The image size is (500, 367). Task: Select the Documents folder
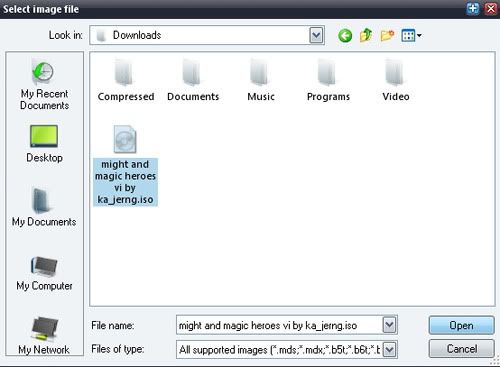click(x=193, y=80)
